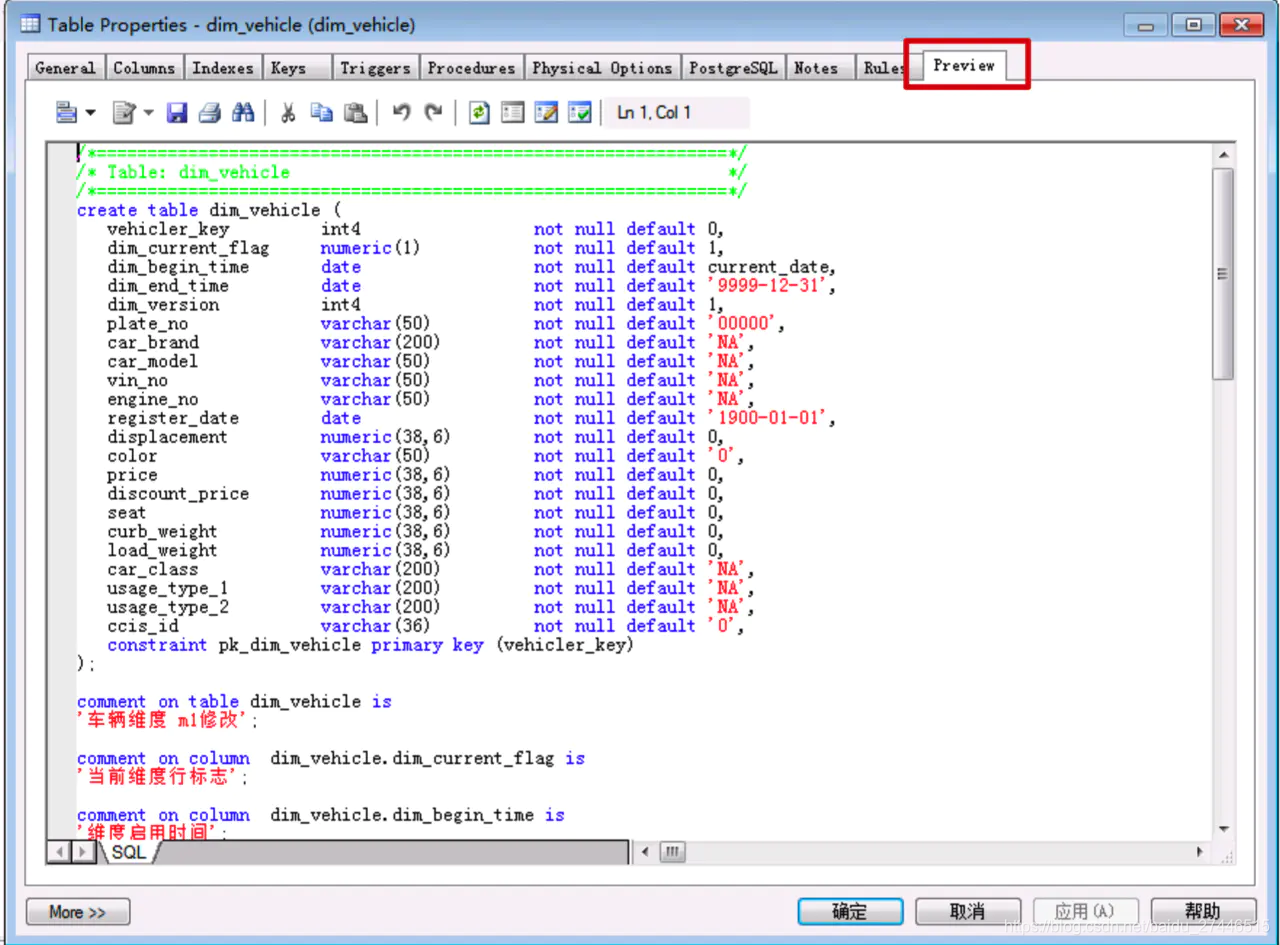1280x945 pixels.
Task: Select the SQL sheet tab at bottom
Action: click(x=127, y=852)
